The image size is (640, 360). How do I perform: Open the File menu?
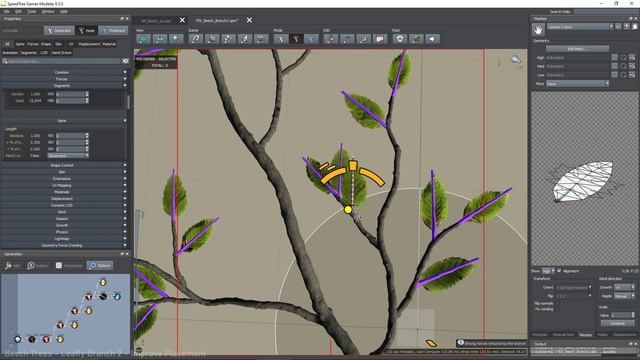7,11
